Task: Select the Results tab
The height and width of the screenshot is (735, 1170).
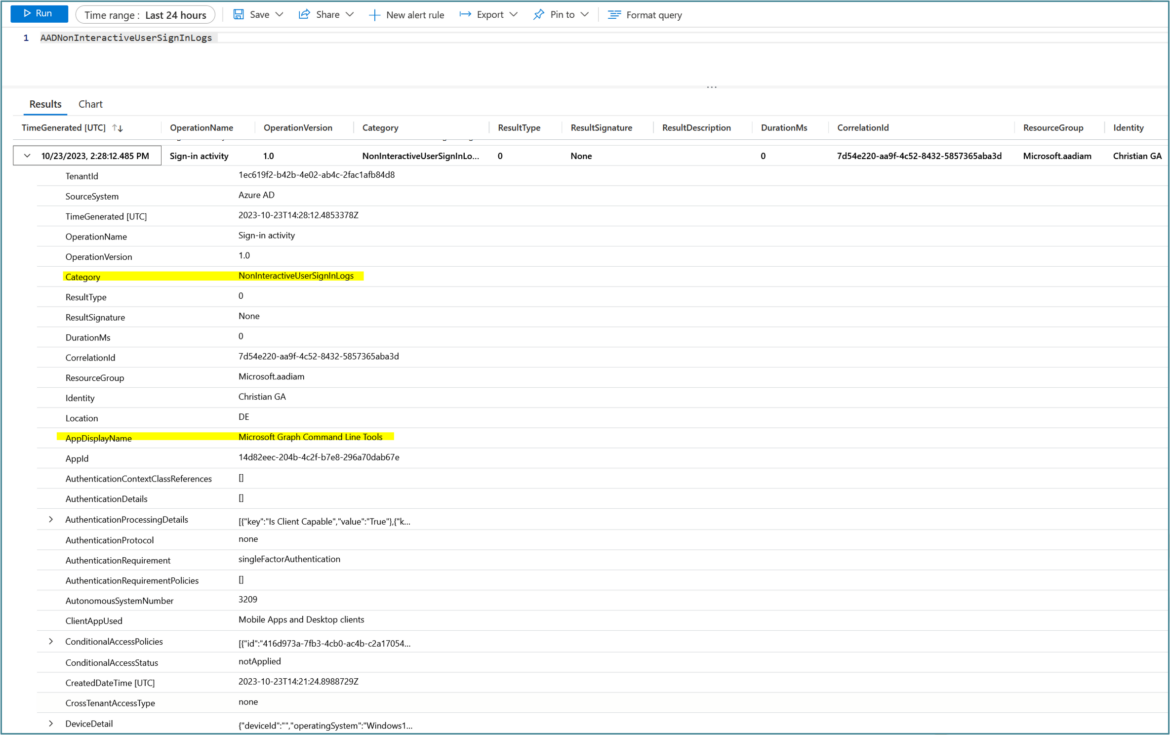Action: pyautogui.click(x=44, y=103)
